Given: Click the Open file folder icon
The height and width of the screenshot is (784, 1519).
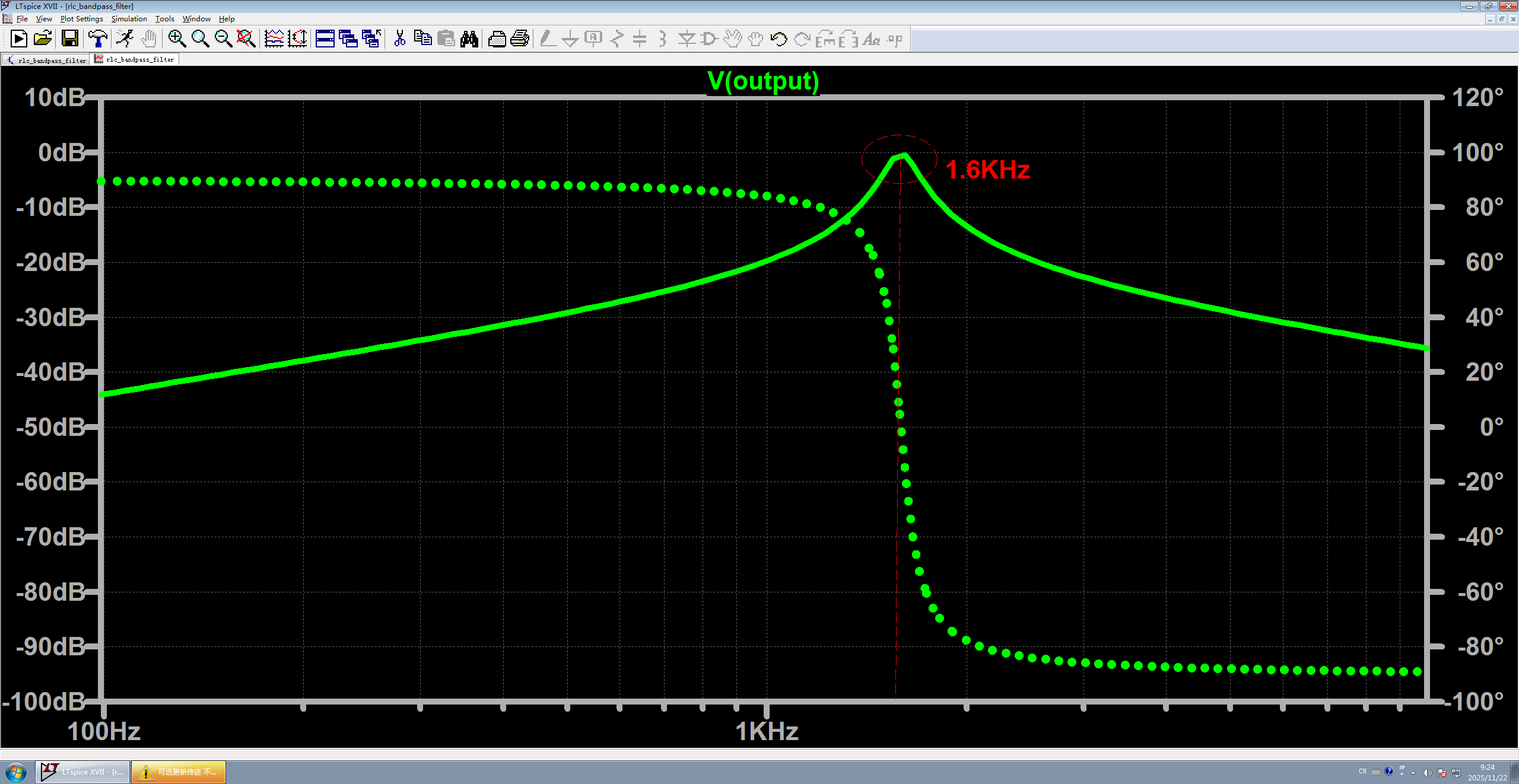Looking at the screenshot, I should [43, 39].
